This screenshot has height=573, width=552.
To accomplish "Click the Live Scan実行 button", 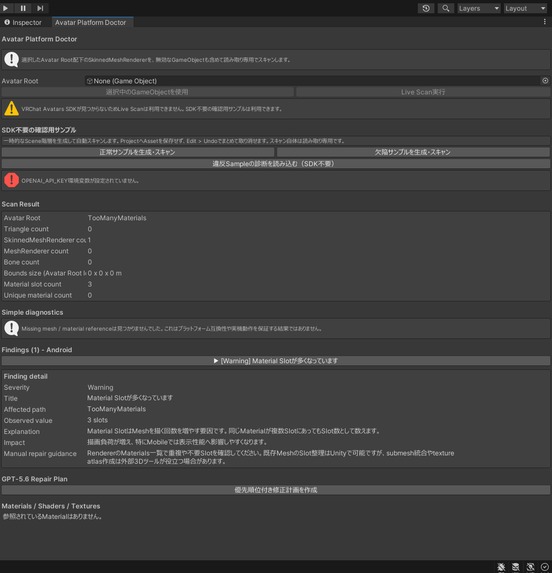I will pos(423,92).
